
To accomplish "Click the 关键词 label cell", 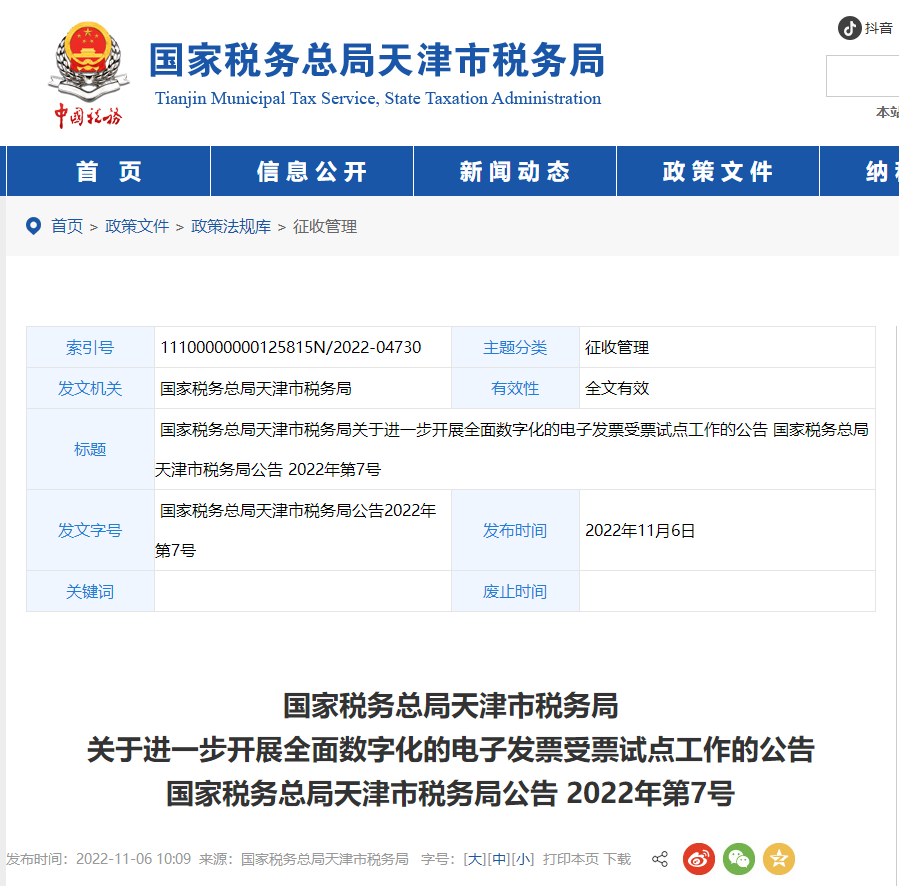I will pos(90,591).
